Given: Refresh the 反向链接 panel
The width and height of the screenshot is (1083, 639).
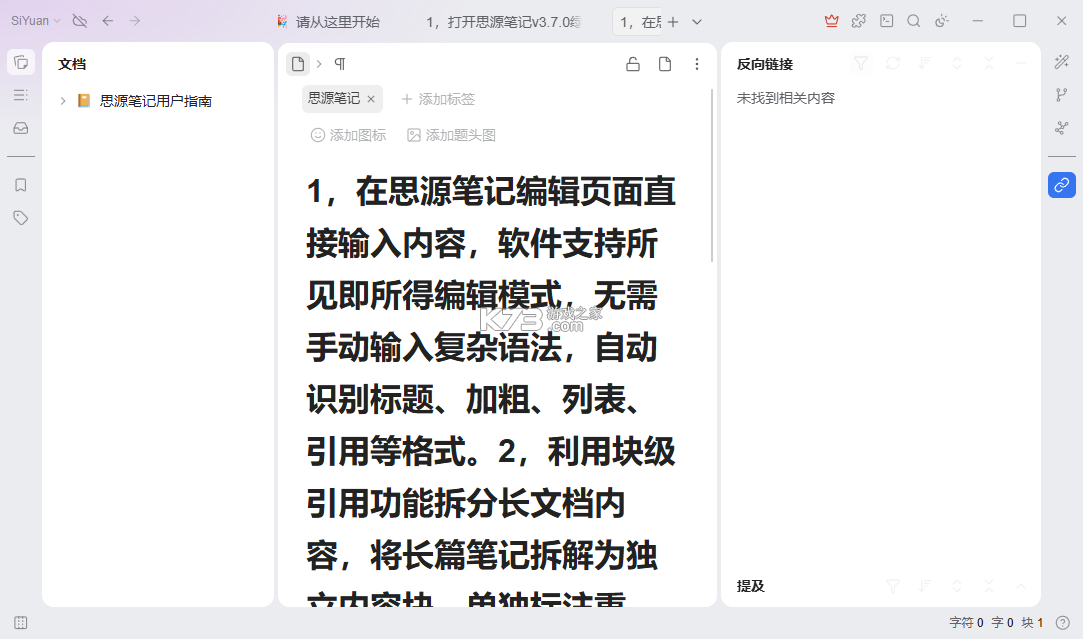Looking at the screenshot, I should pos(892,64).
